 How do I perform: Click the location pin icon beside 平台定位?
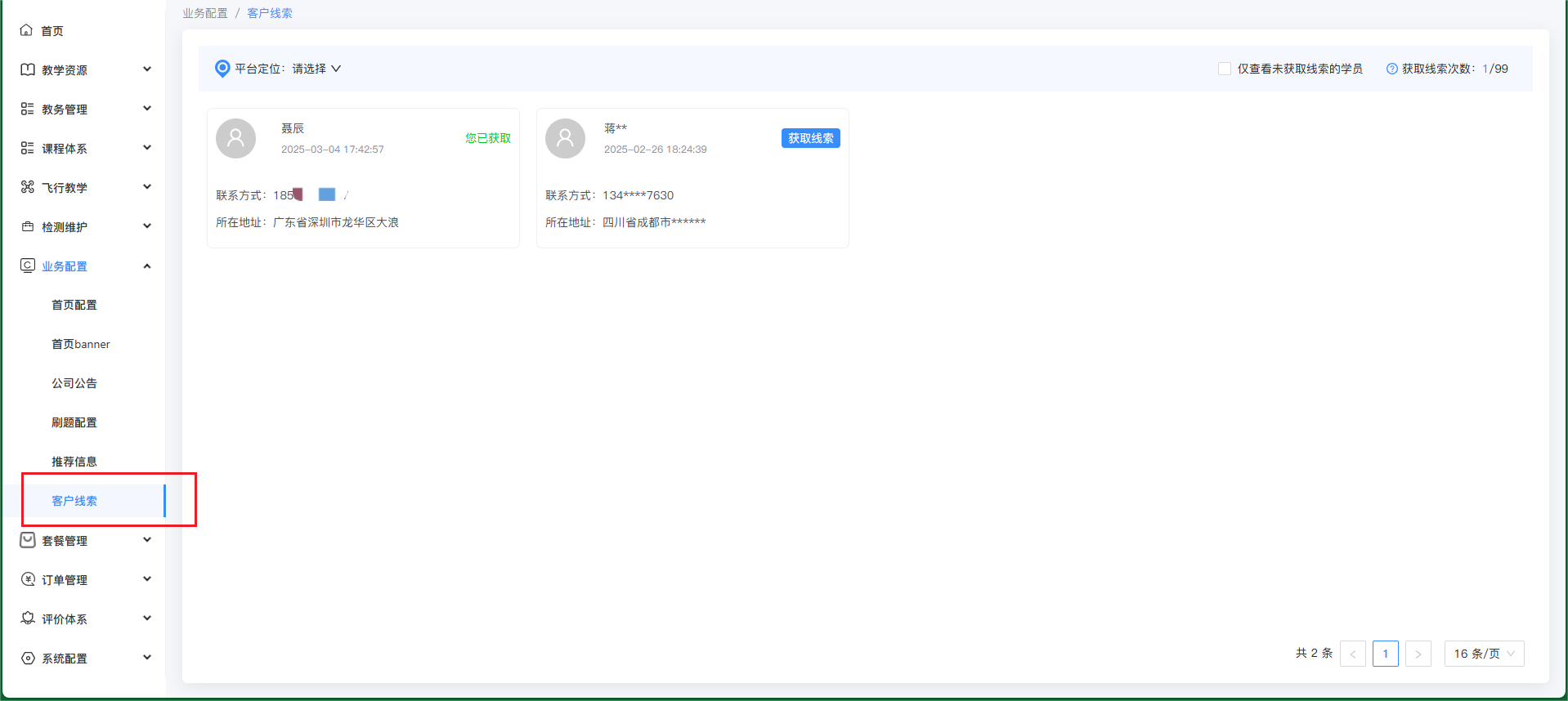point(222,69)
